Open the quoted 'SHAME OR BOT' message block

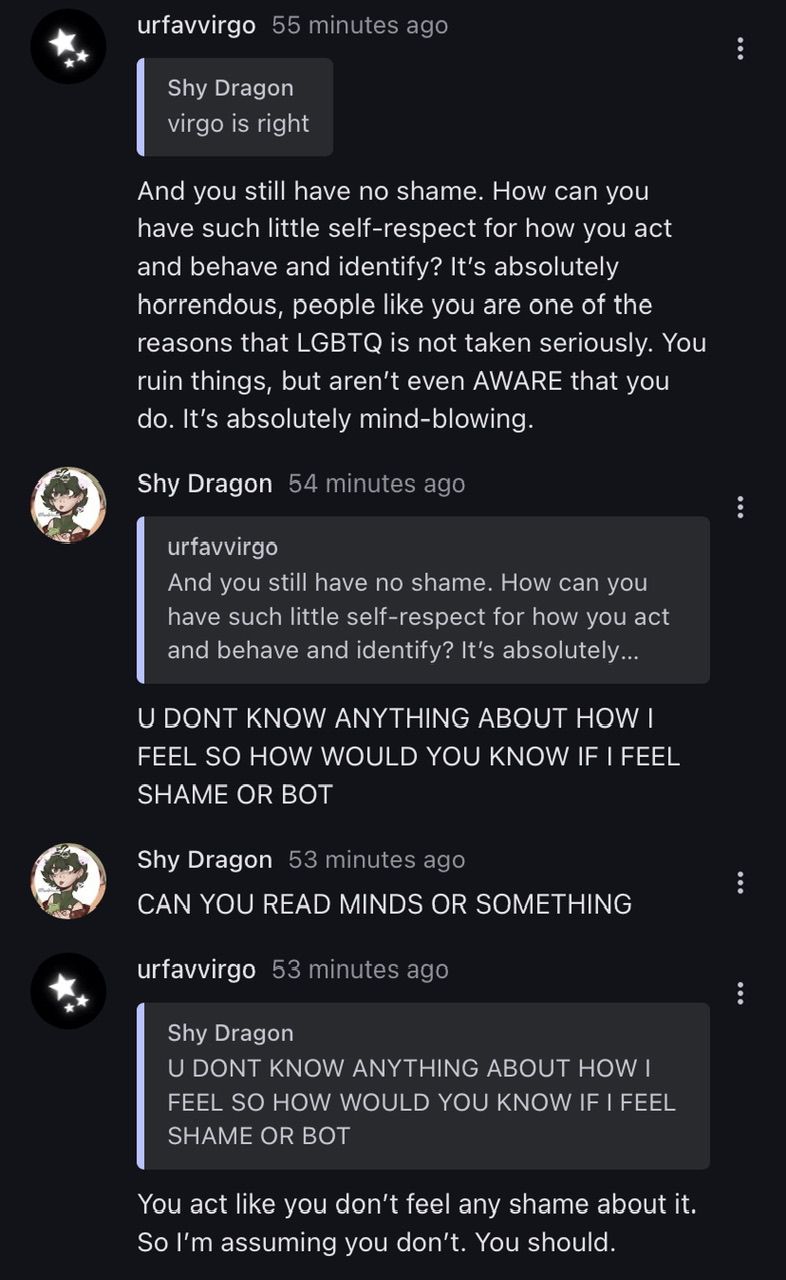[x=423, y=1086]
